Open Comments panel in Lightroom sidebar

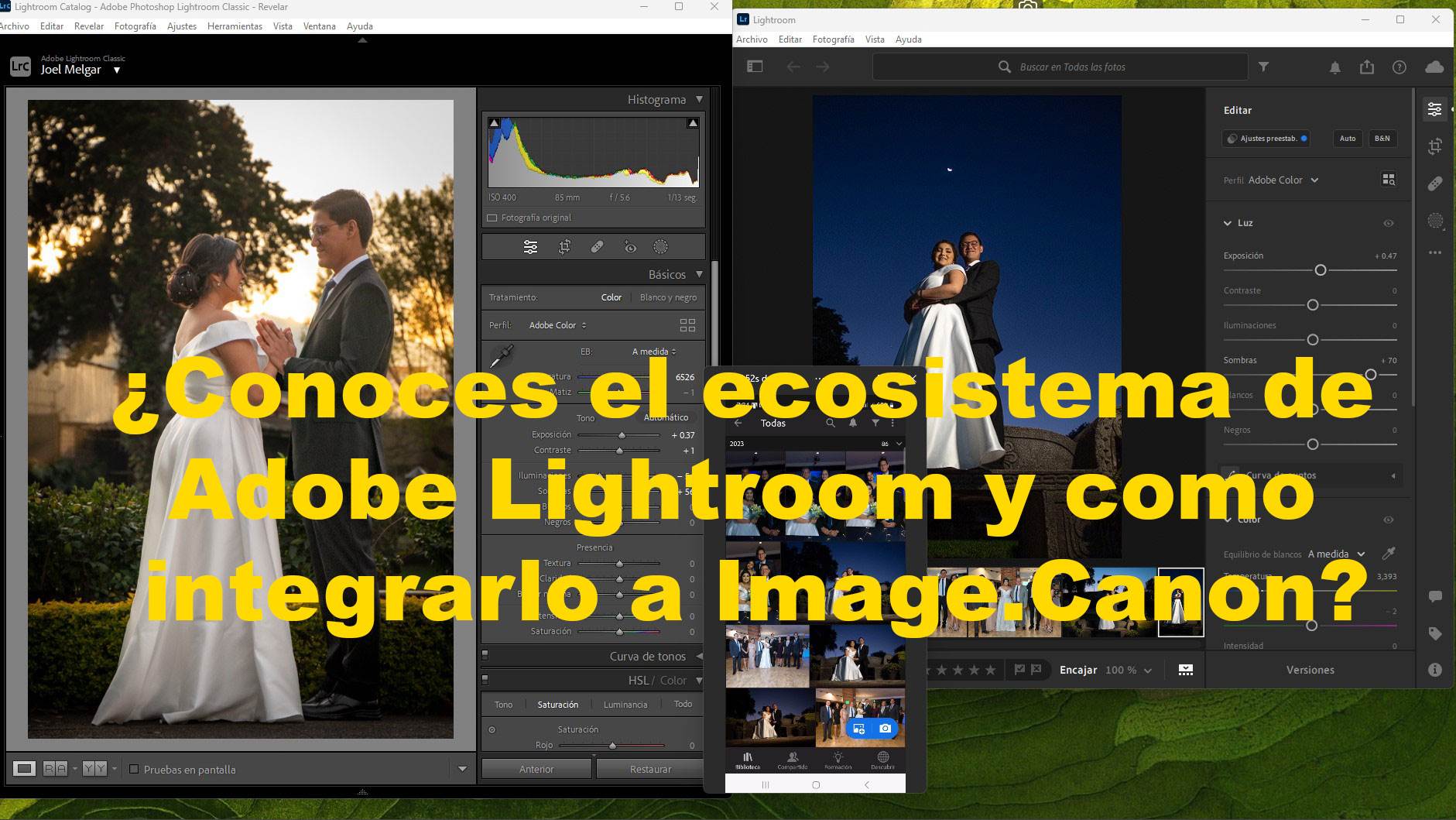pyautogui.click(x=1434, y=596)
